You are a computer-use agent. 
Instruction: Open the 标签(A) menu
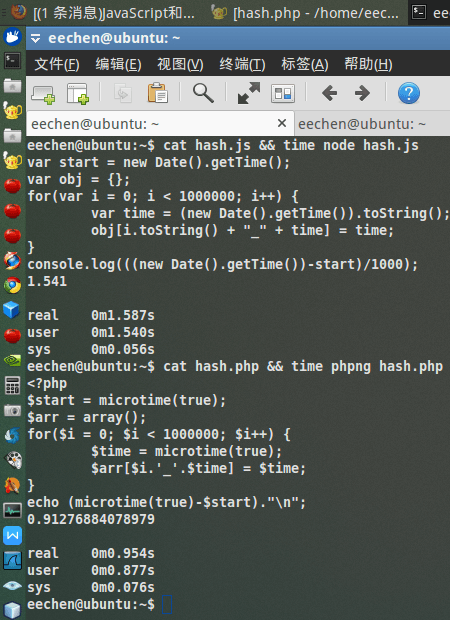[304, 64]
